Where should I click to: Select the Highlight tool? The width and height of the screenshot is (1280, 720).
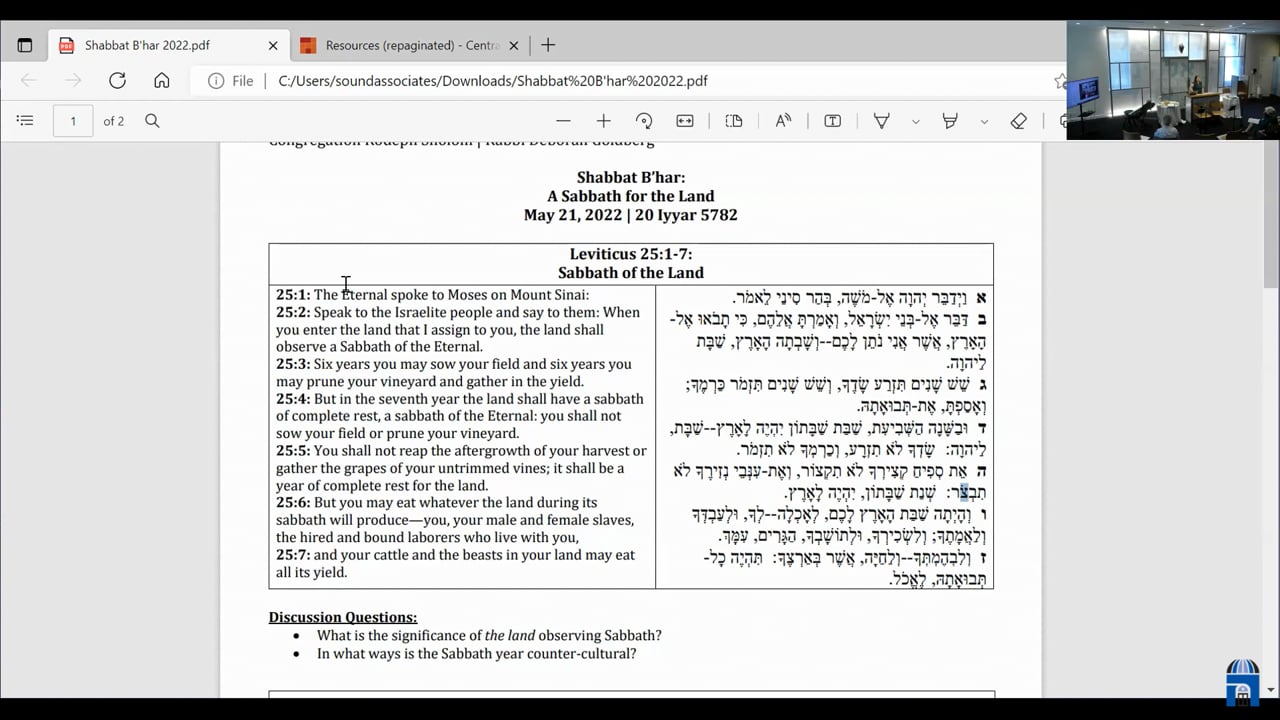(x=950, y=121)
